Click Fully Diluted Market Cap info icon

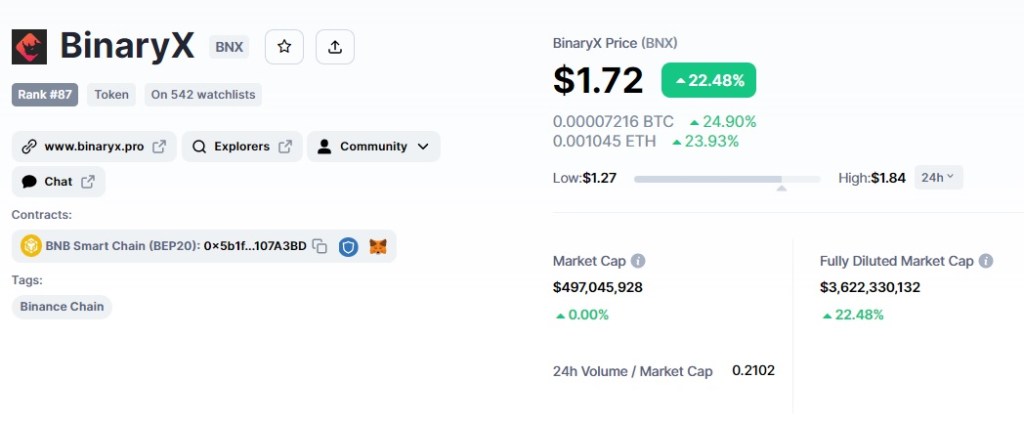986,261
